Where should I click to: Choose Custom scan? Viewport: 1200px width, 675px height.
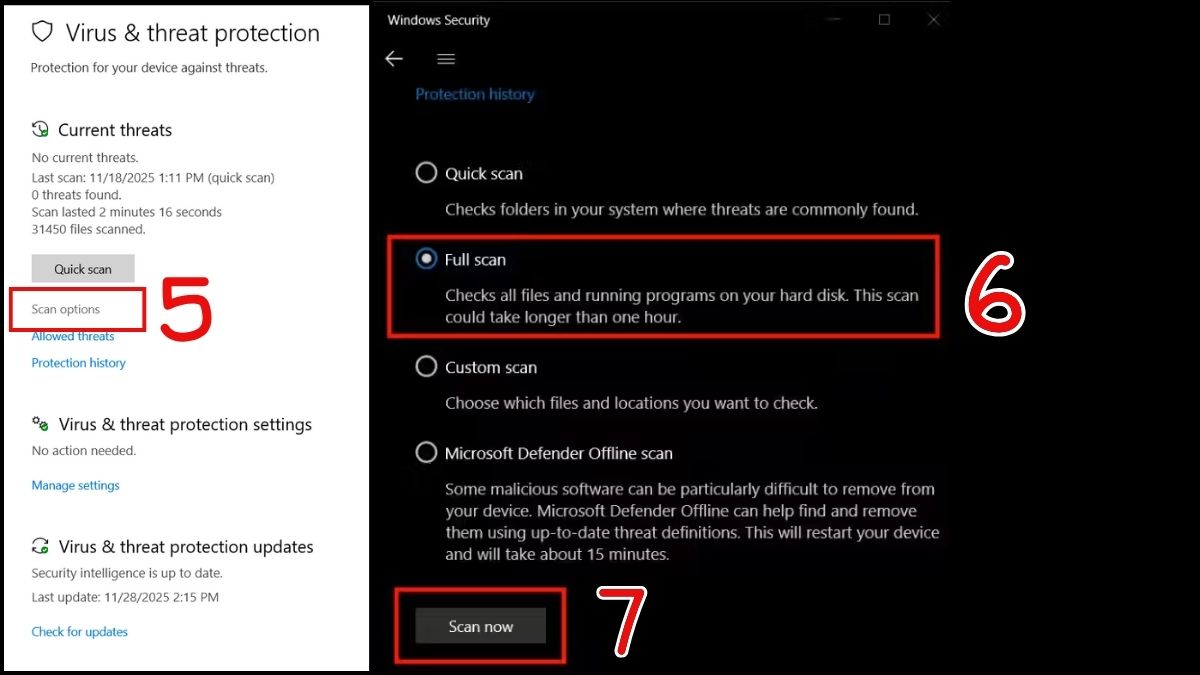tap(427, 366)
